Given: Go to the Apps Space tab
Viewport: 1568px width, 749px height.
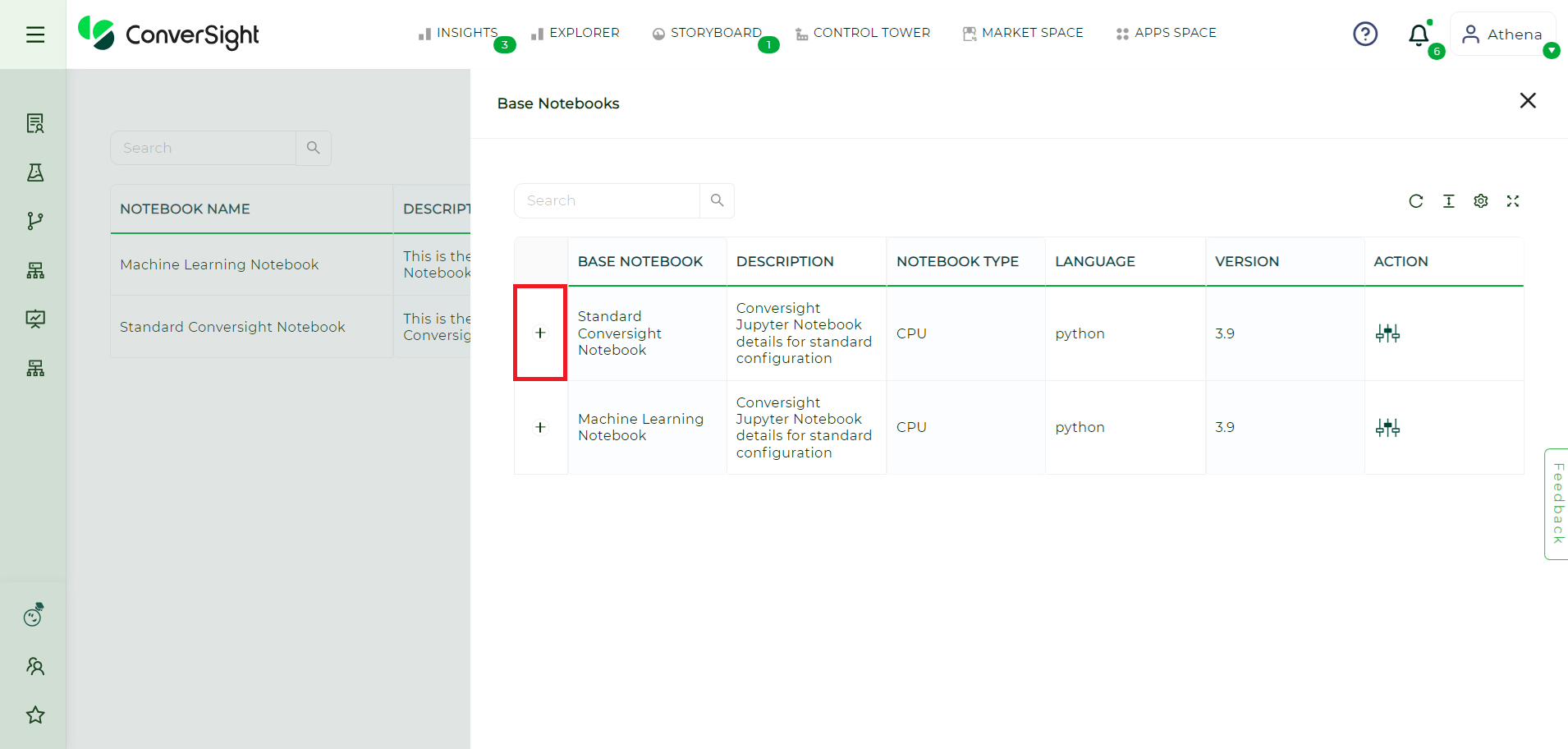Looking at the screenshot, I should 1166,33.
